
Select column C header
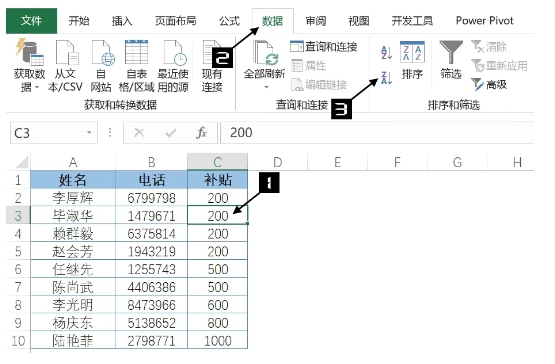pos(217,162)
